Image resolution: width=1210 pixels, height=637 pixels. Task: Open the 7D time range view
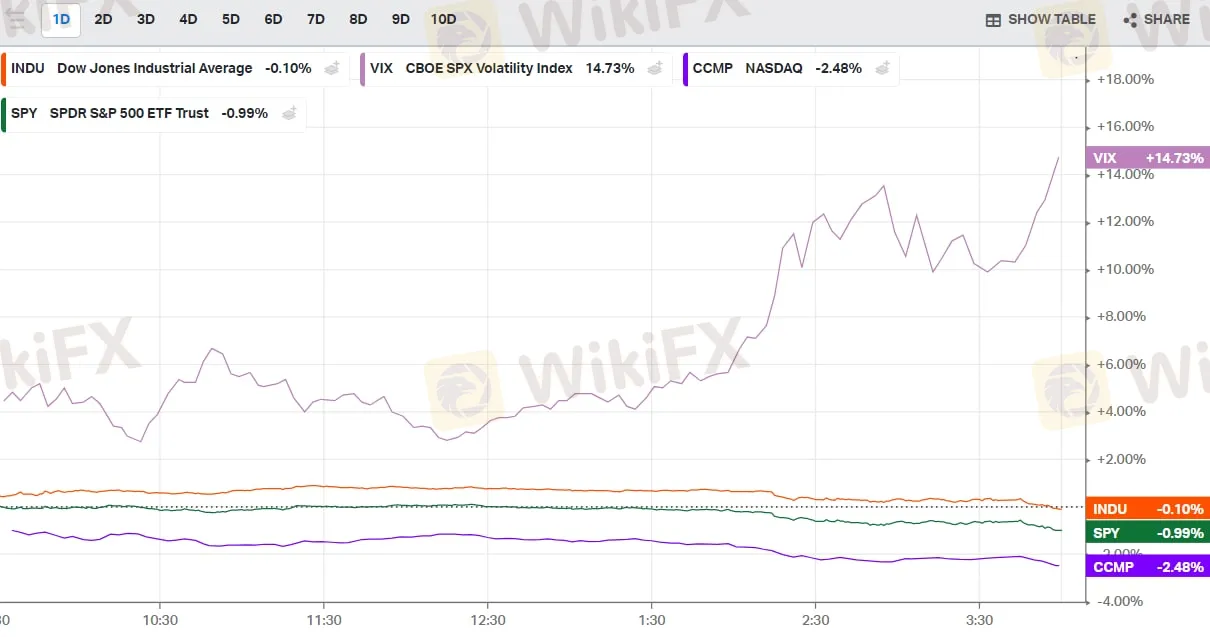coord(316,19)
